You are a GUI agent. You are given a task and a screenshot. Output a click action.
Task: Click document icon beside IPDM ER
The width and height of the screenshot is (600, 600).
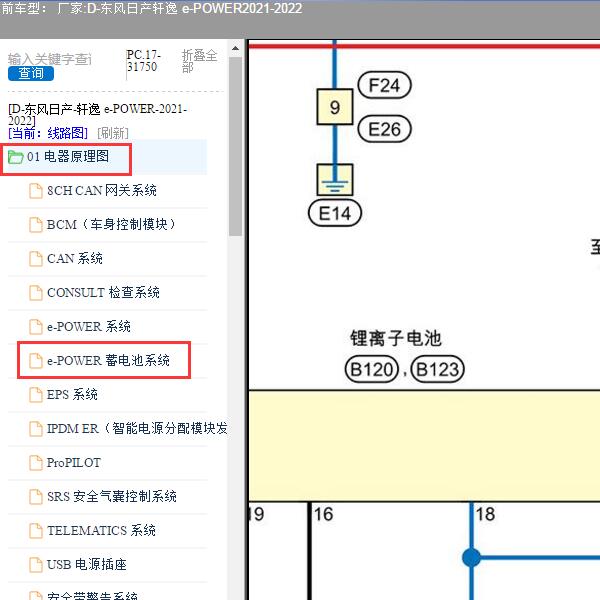click(36, 429)
